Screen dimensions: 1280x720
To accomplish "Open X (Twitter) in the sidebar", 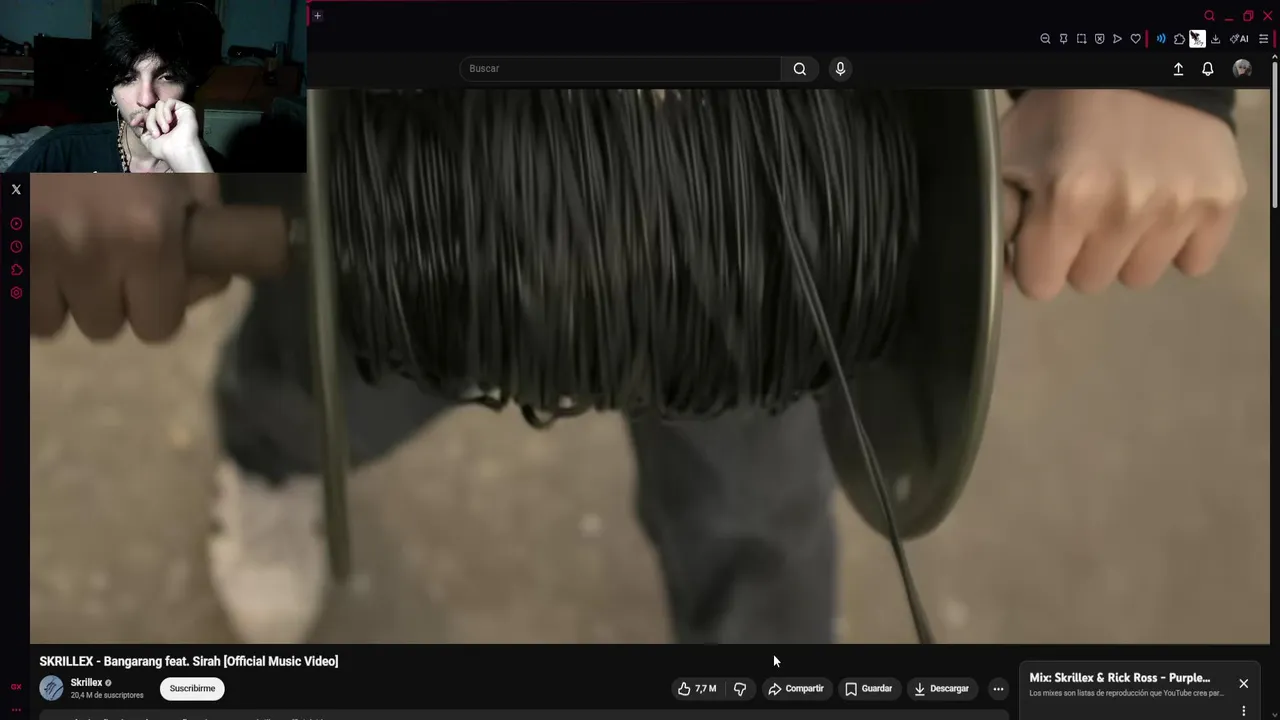I will click(16, 189).
